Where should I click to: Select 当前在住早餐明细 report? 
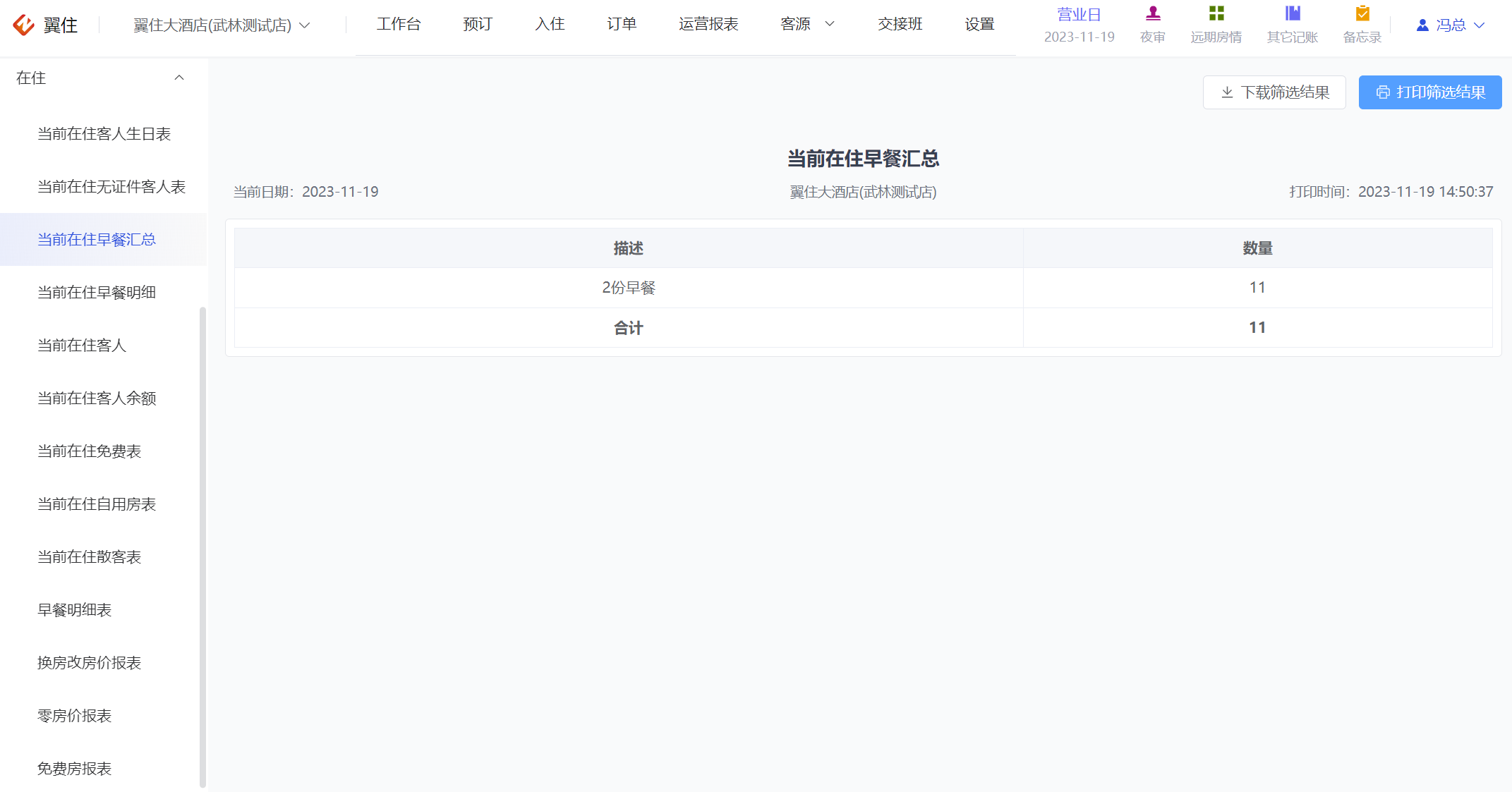click(104, 293)
